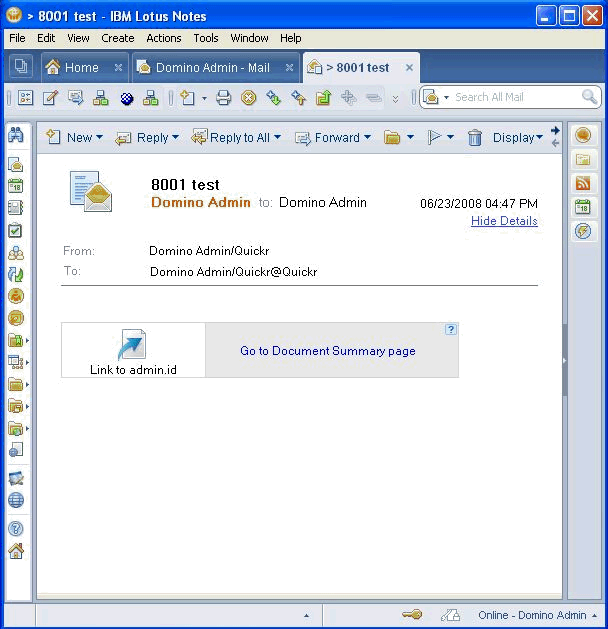608x629 pixels.
Task: Click the mail message envelope icon in header
Action: [x=91, y=191]
